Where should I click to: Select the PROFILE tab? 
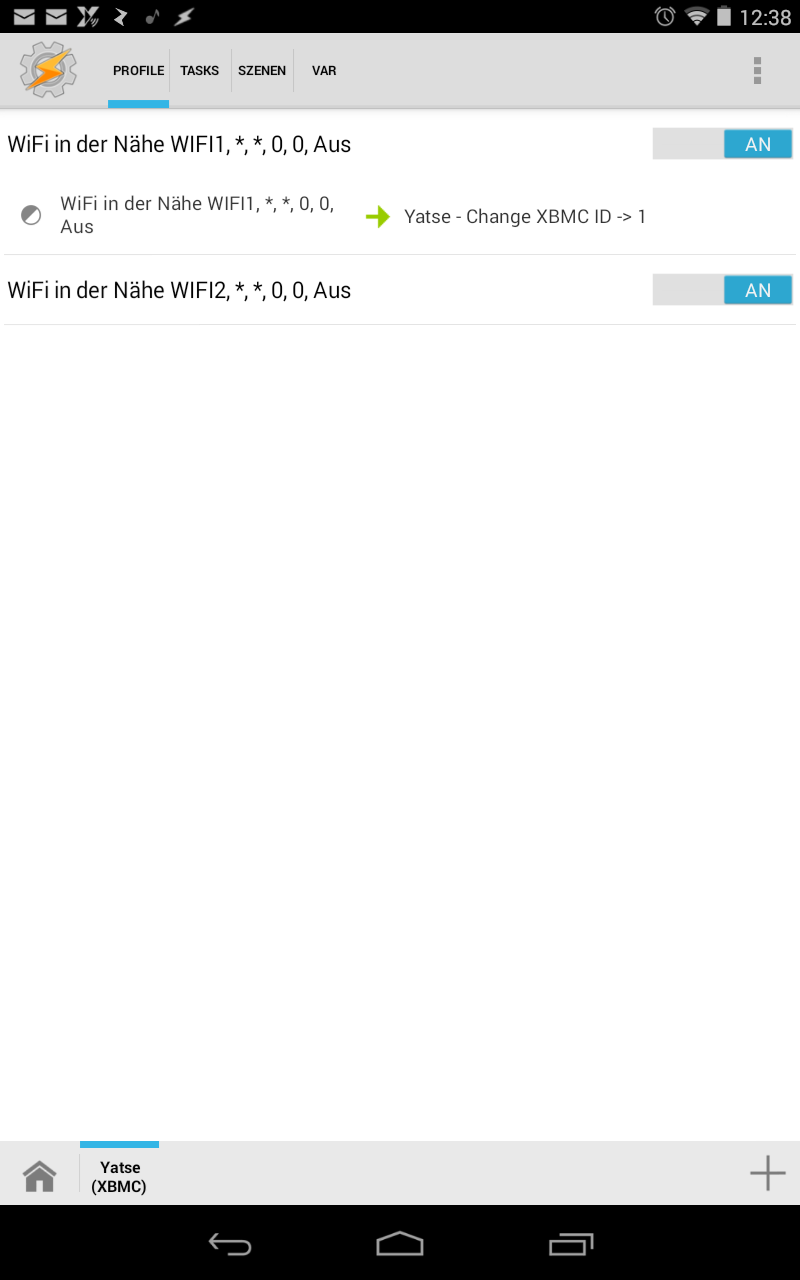click(138, 71)
